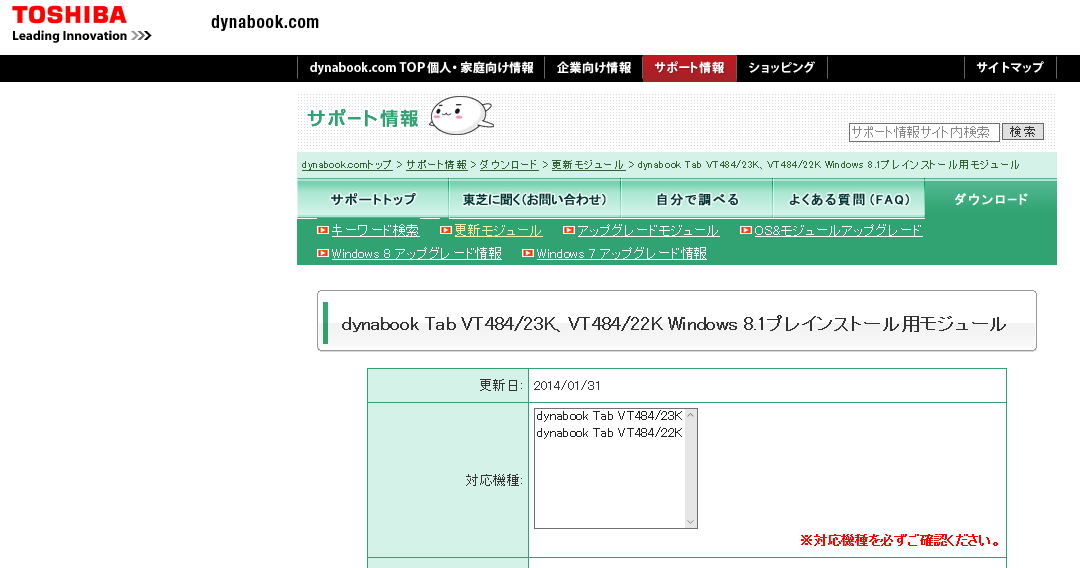This screenshot has height=568, width=1080.
Task: Click the 更新日 row label
Action: [501, 386]
